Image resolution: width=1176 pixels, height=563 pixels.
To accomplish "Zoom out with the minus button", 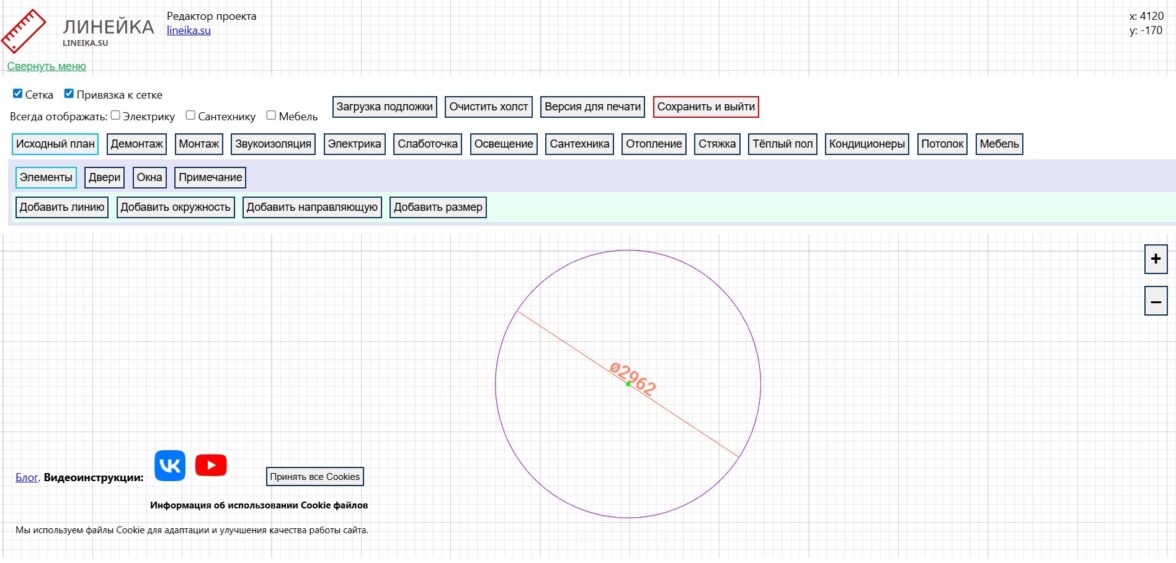I will [1156, 301].
